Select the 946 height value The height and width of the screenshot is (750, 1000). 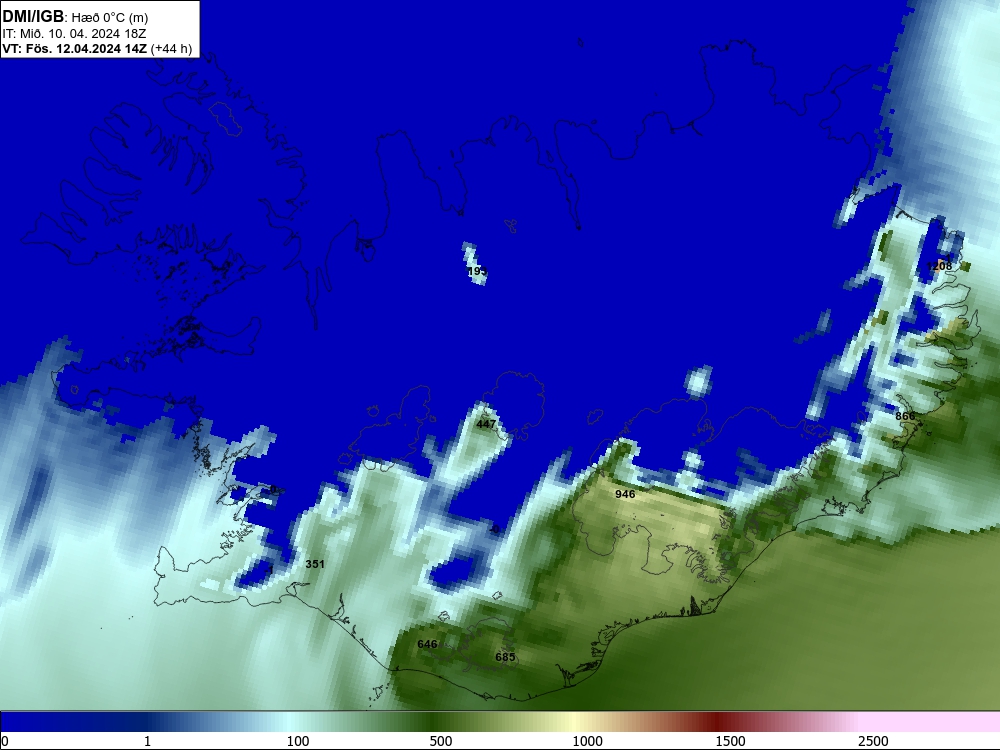pos(625,494)
